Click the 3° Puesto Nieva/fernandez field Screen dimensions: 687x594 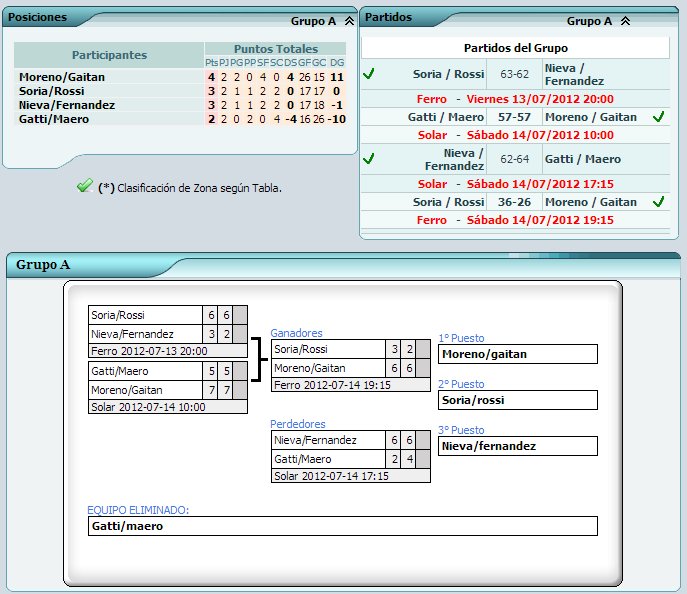tap(517, 446)
